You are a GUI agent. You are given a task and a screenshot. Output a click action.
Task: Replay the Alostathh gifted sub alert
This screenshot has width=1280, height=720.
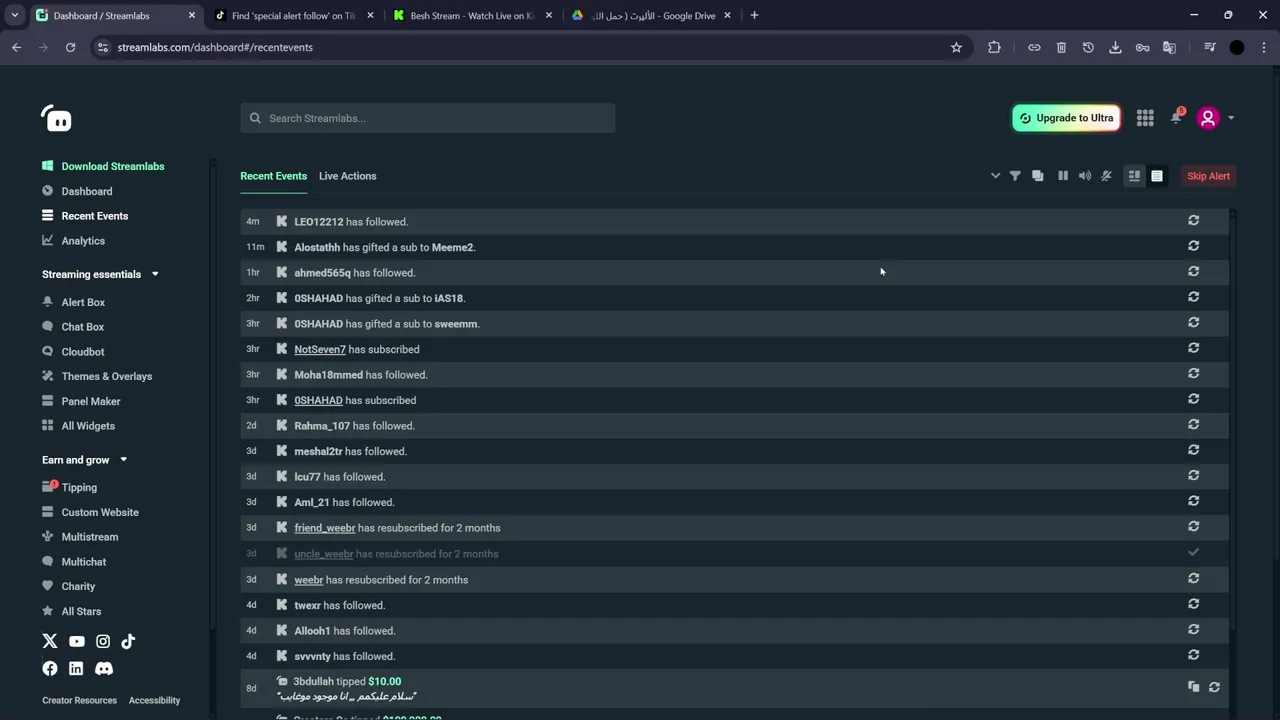point(1193,246)
